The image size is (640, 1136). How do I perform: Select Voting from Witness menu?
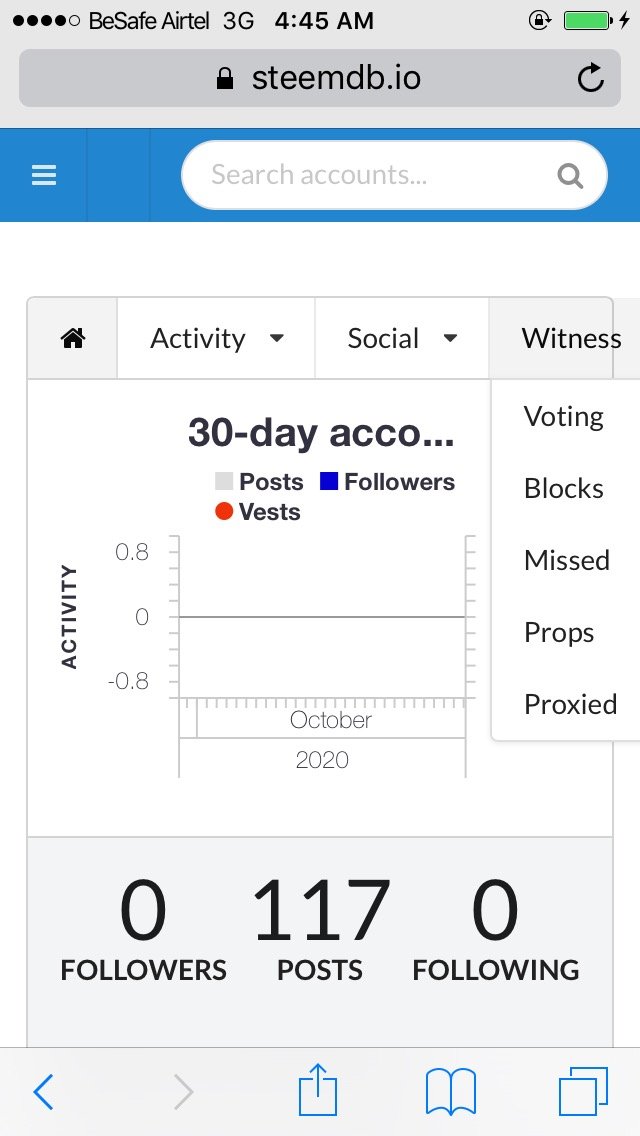point(564,417)
